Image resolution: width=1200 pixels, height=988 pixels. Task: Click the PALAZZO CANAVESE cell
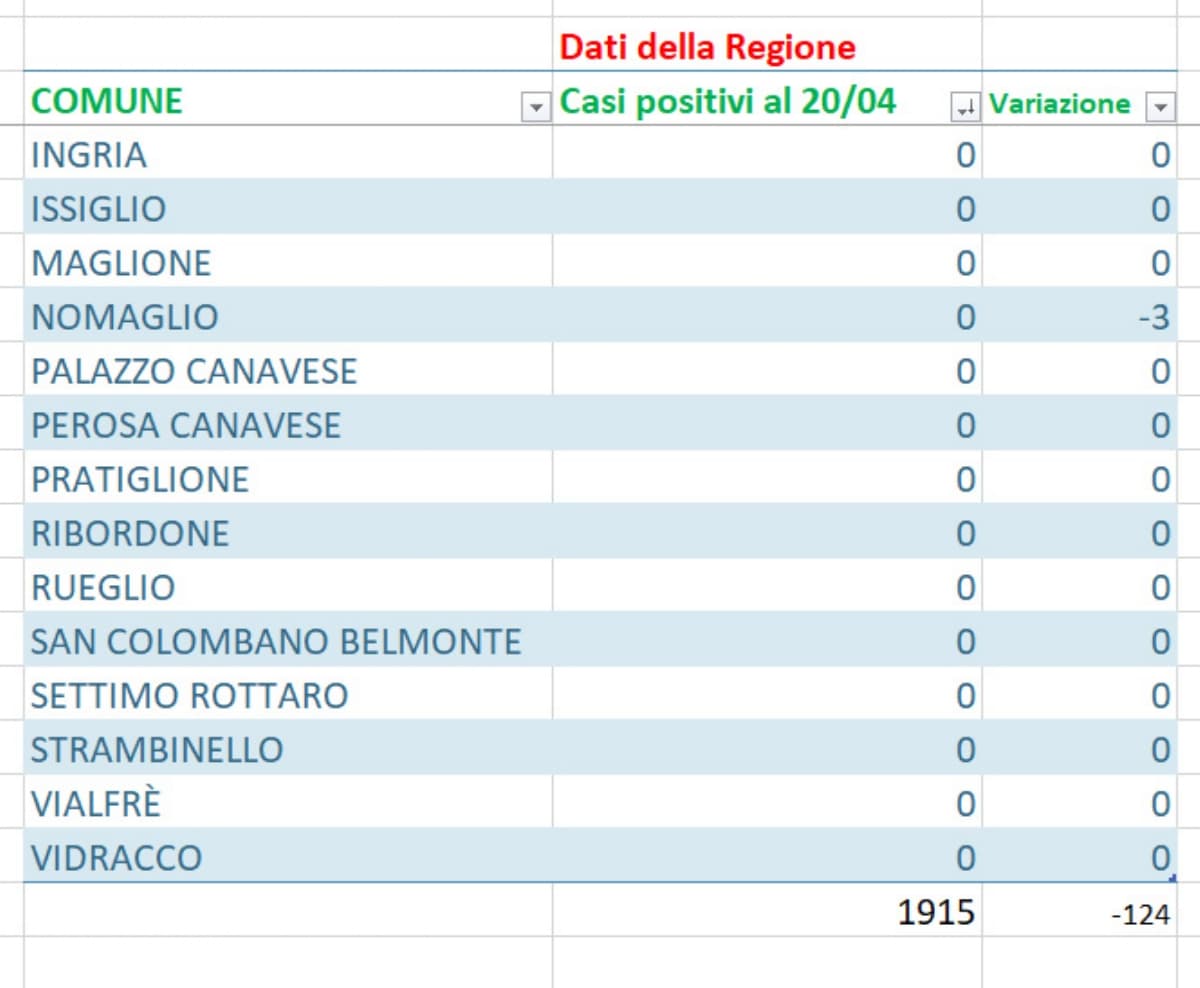click(x=194, y=371)
